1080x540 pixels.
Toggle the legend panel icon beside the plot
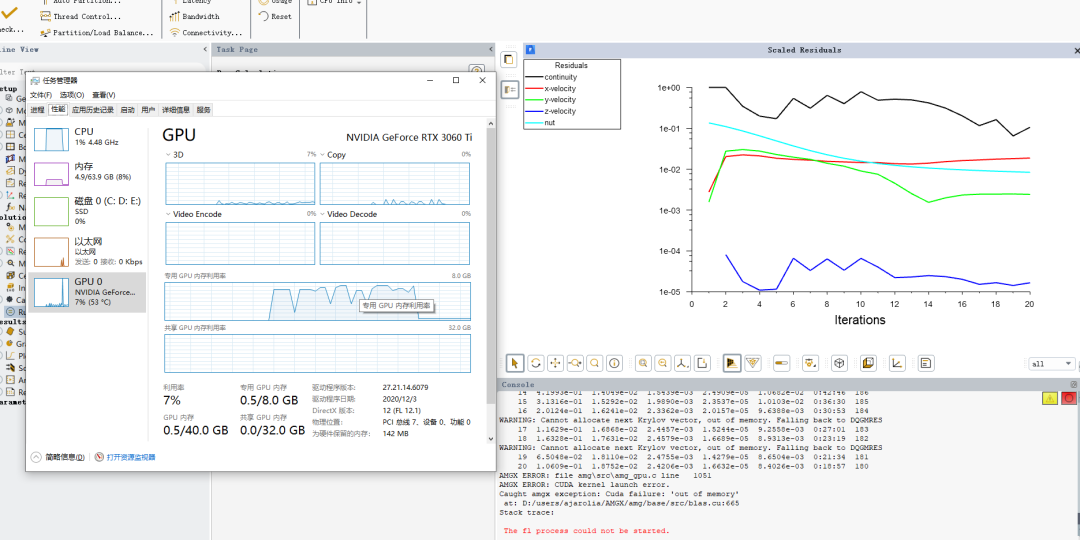(x=509, y=90)
